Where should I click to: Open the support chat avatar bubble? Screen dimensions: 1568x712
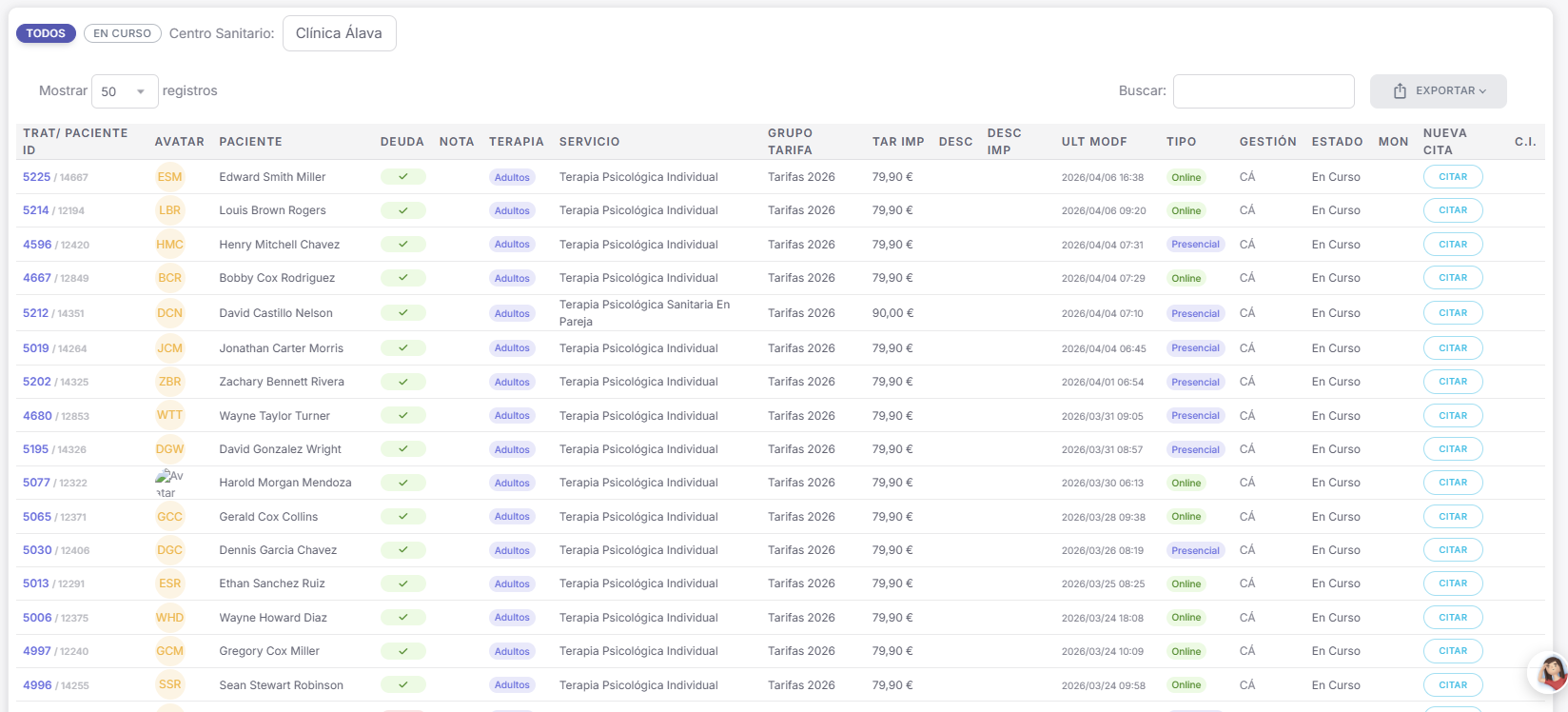pos(1551,672)
